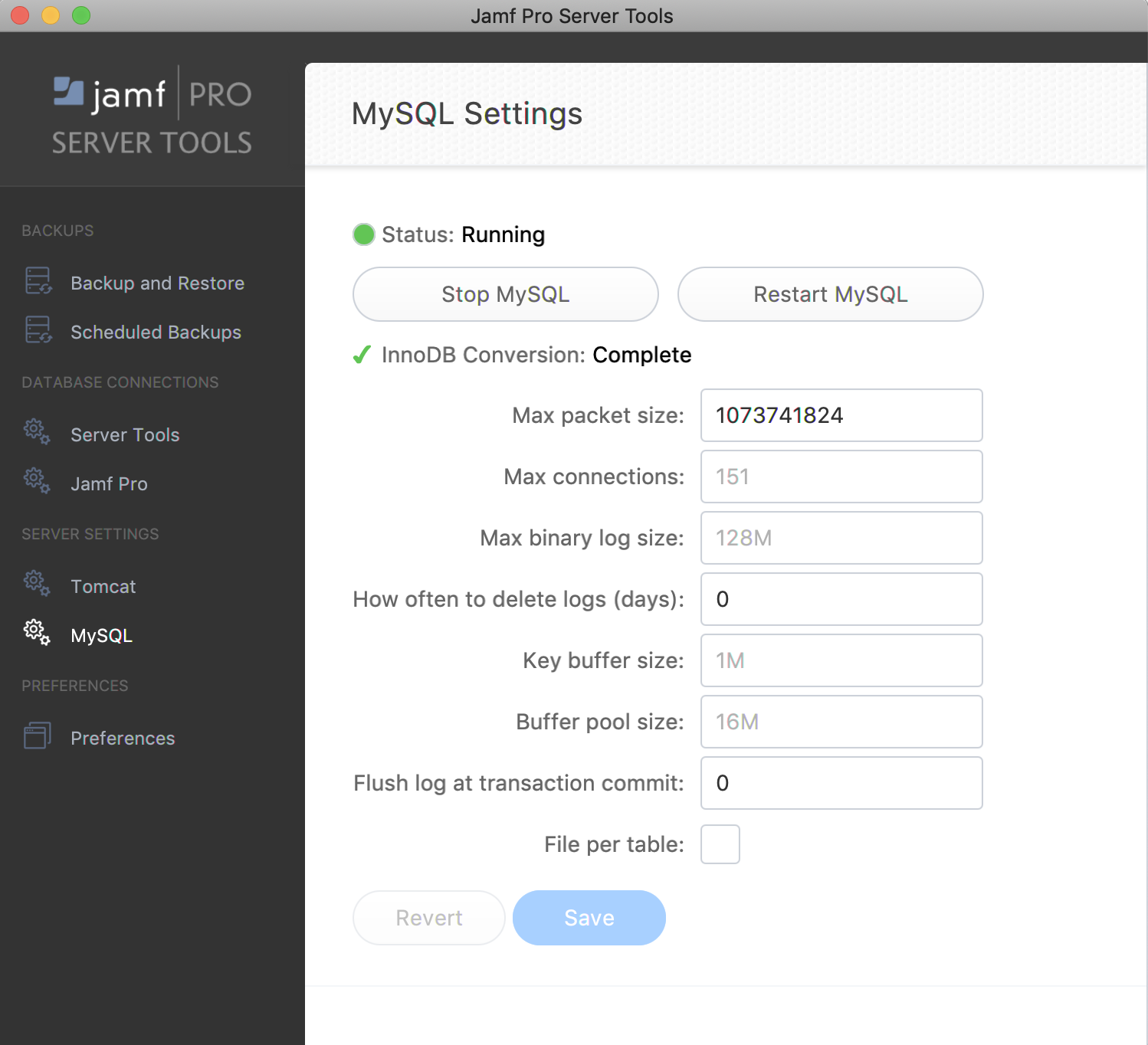Viewport: 1148px width, 1045px height.
Task: Click the Revert button
Action: click(428, 917)
